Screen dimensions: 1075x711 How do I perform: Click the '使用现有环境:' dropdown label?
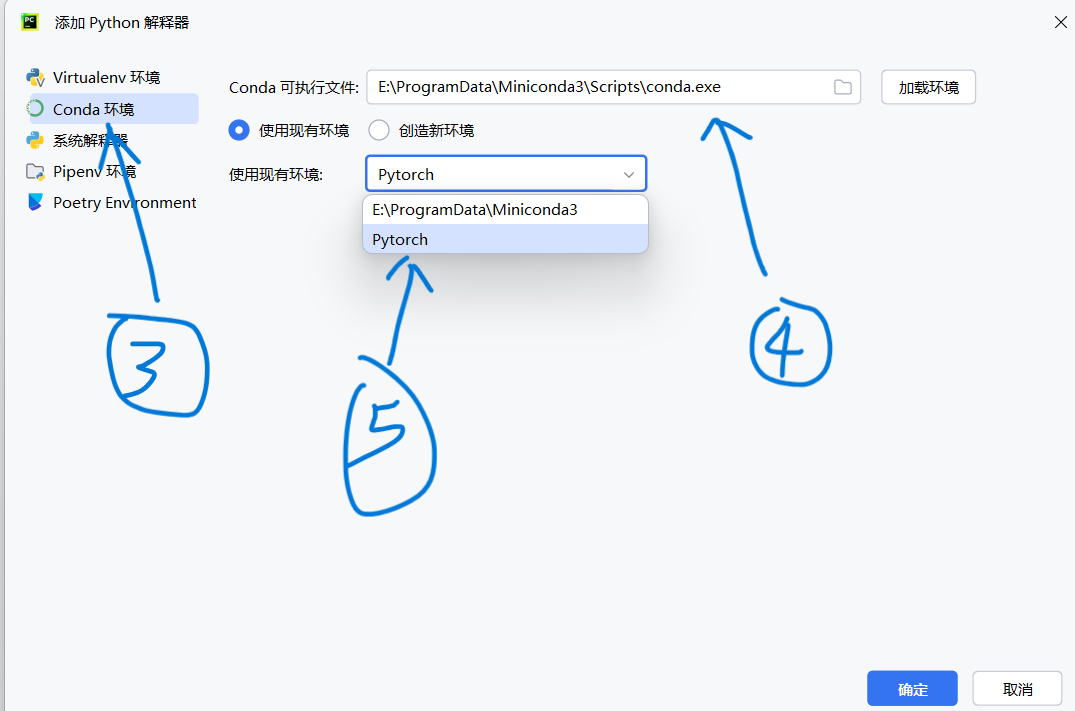click(x=276, y=175)
